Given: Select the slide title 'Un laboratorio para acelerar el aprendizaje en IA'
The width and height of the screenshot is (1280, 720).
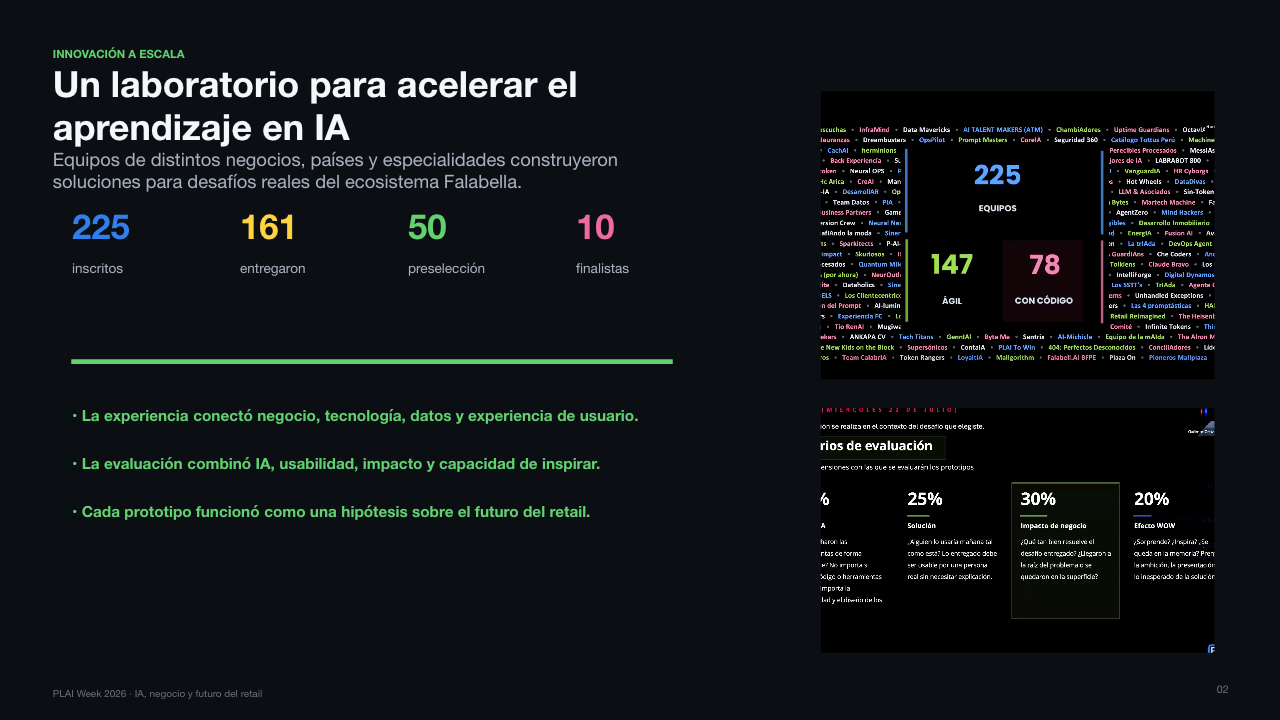Looking at the screenshot, I should [x=315, y=106].
